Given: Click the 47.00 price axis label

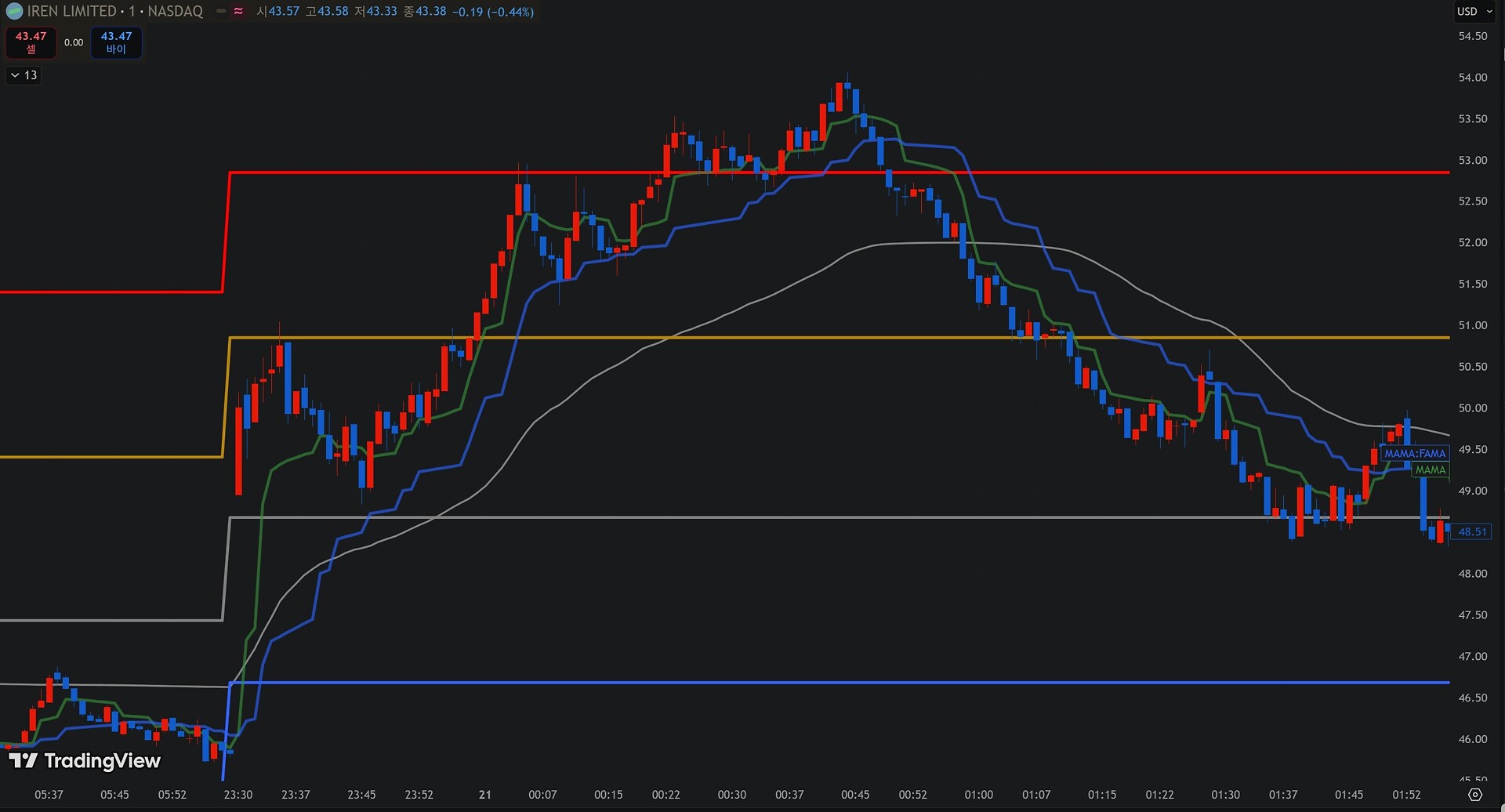Looking at the screenshot, I should point(1473,657).
